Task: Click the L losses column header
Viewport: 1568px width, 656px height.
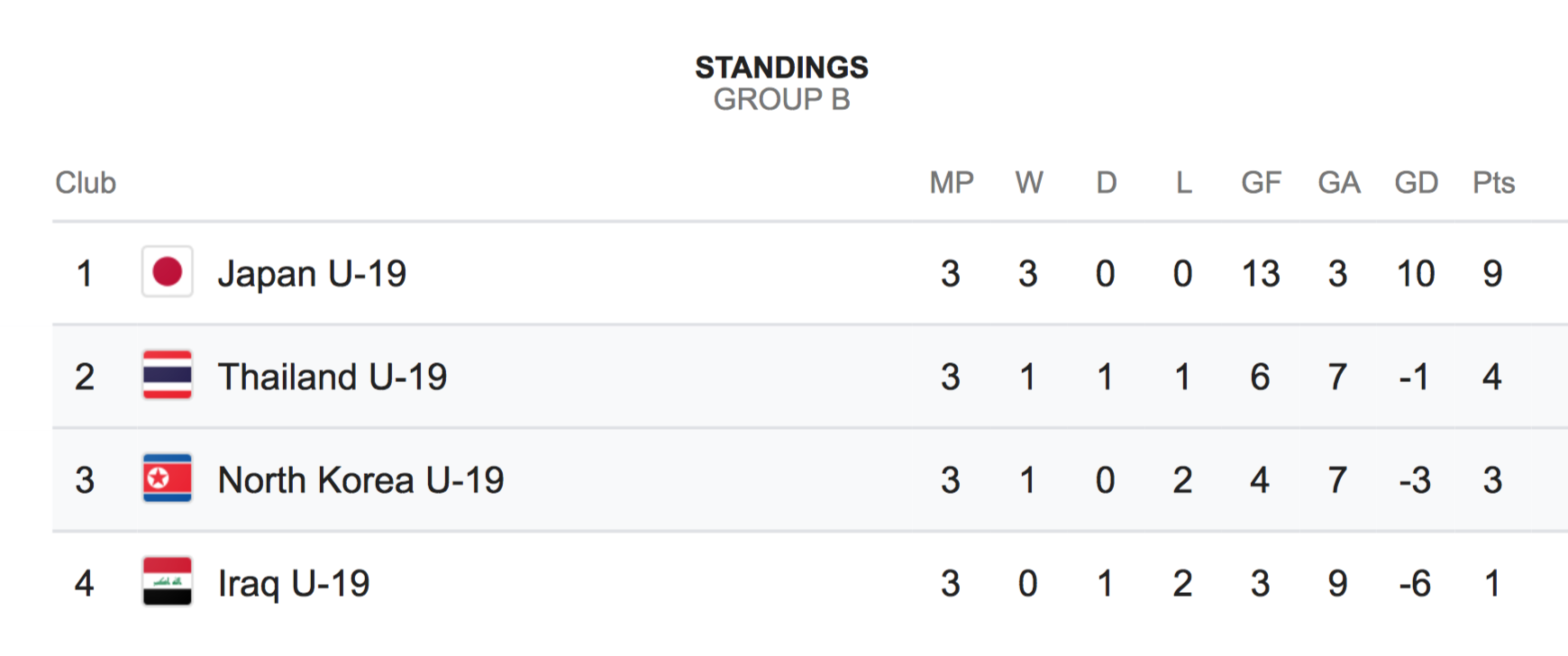Action: click(1183, 183)
